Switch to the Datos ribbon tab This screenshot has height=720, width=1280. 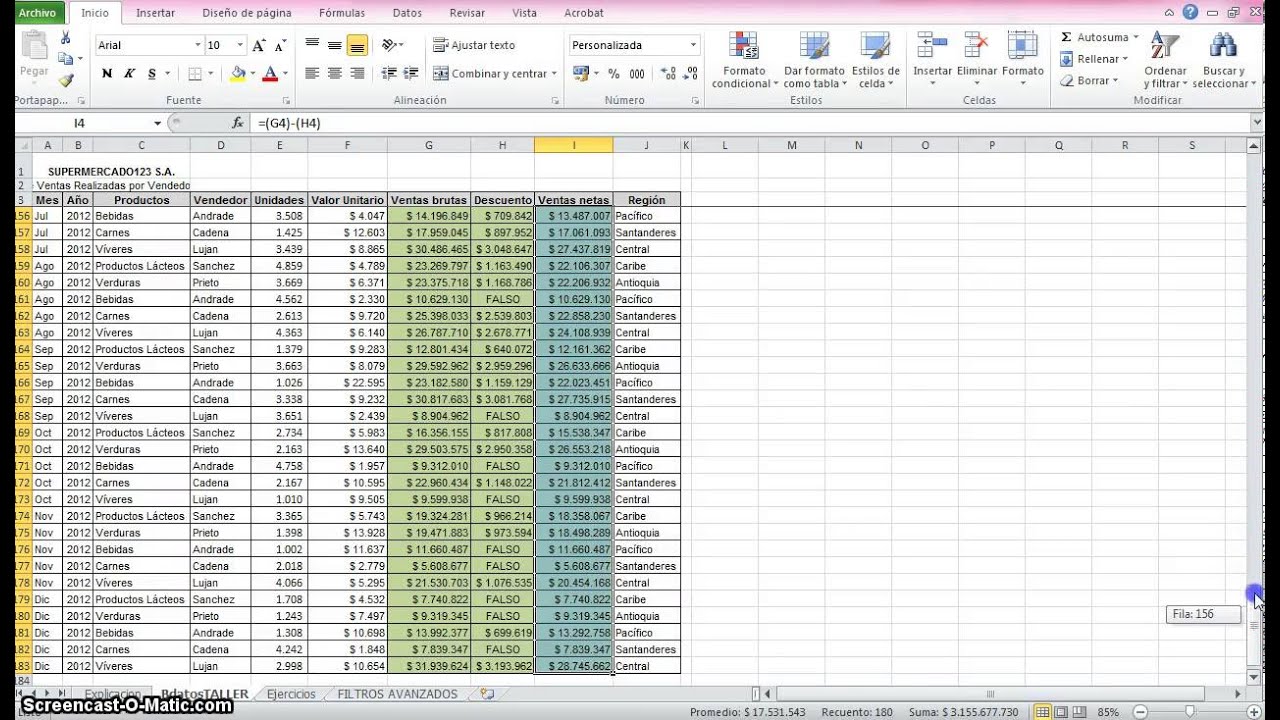(x=407, y=13)
